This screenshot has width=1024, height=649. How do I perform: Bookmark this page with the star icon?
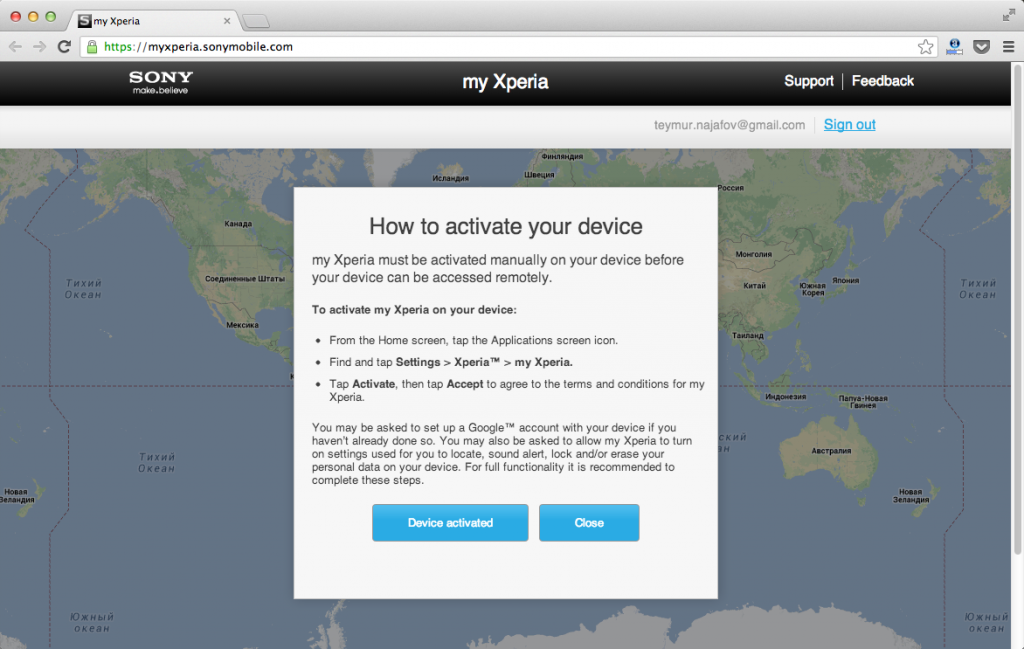coord(925,46)
